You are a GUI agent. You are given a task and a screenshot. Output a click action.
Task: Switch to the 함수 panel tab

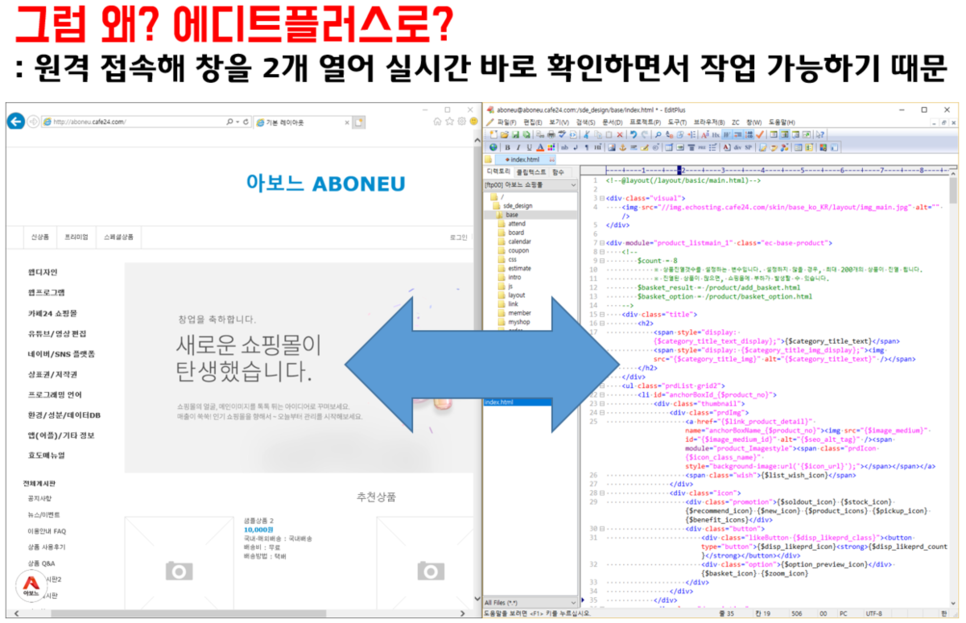(558, 172)
